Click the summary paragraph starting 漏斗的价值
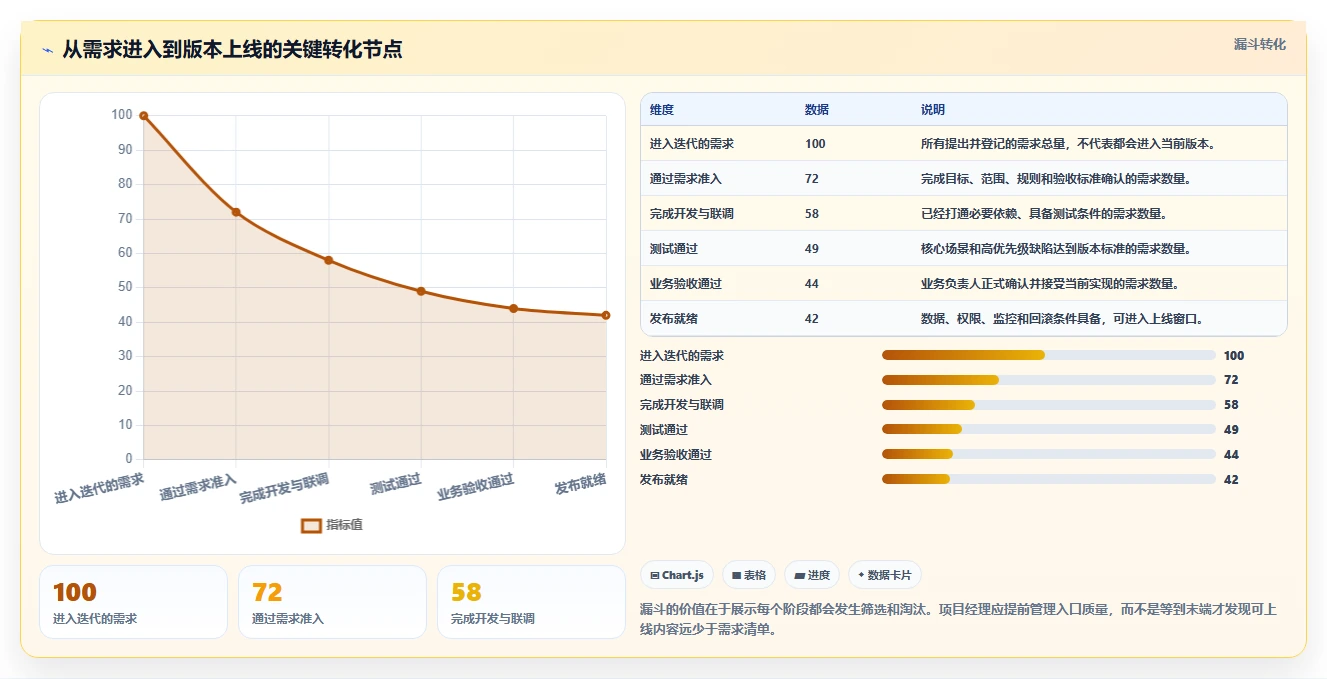The height and width of the screenshot is (679, 1327). (958, 620)
